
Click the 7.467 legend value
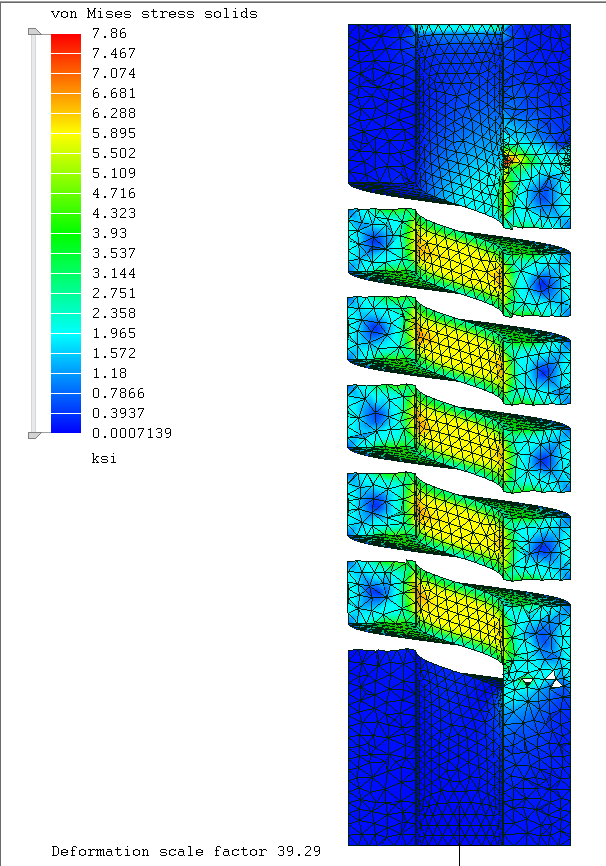(x=114, y=53)
